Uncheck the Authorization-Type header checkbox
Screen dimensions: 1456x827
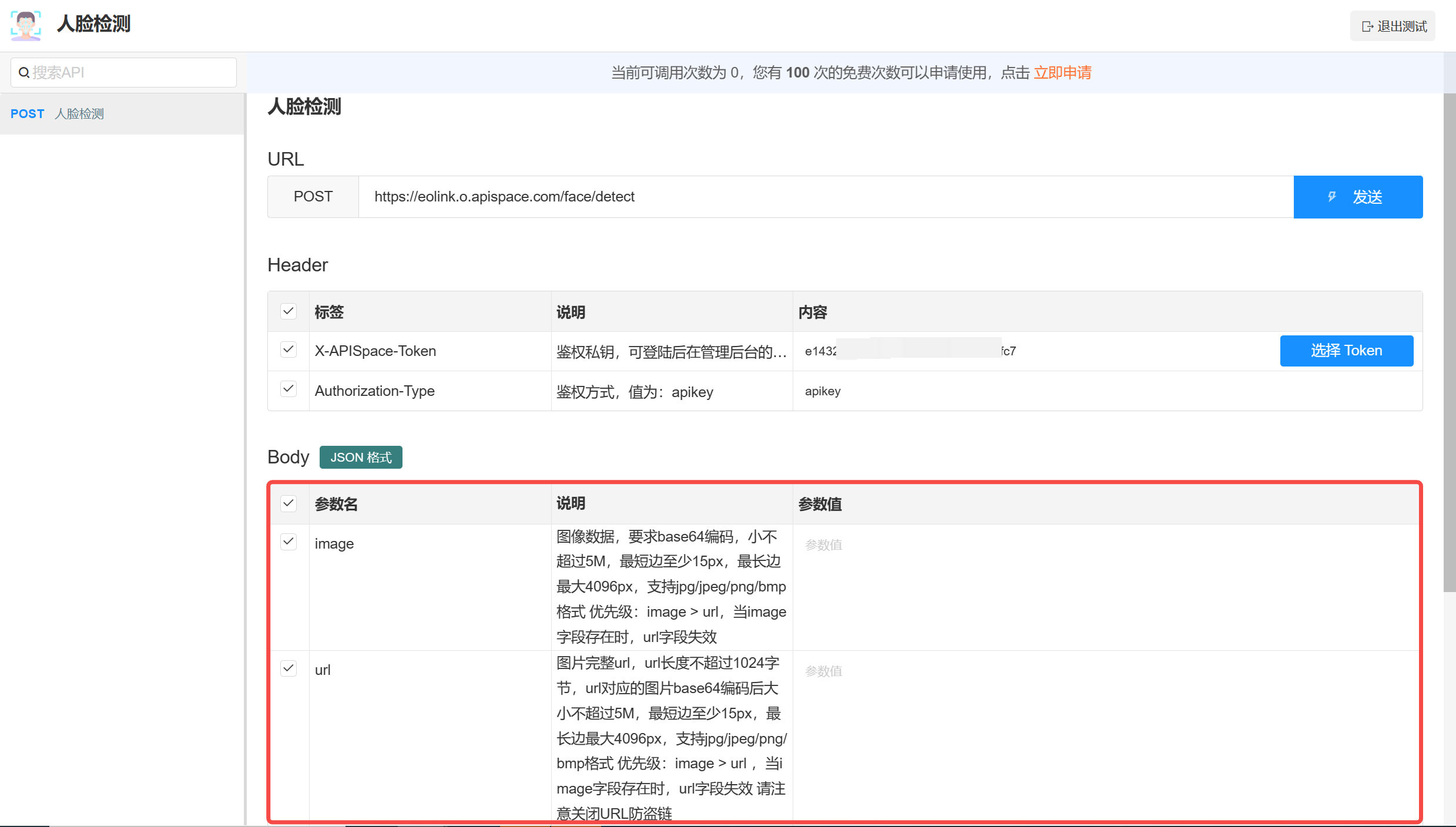288,389
